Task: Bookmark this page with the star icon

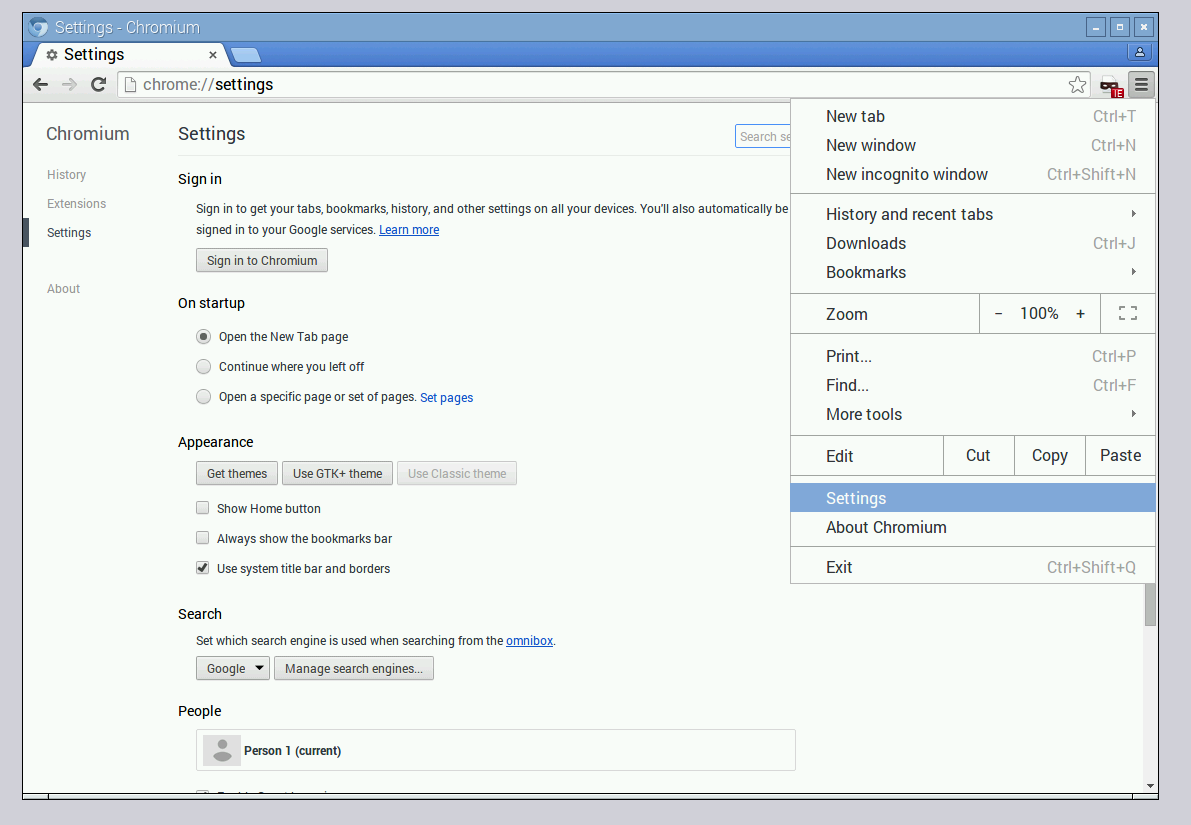Action: tap(1077, 85)
